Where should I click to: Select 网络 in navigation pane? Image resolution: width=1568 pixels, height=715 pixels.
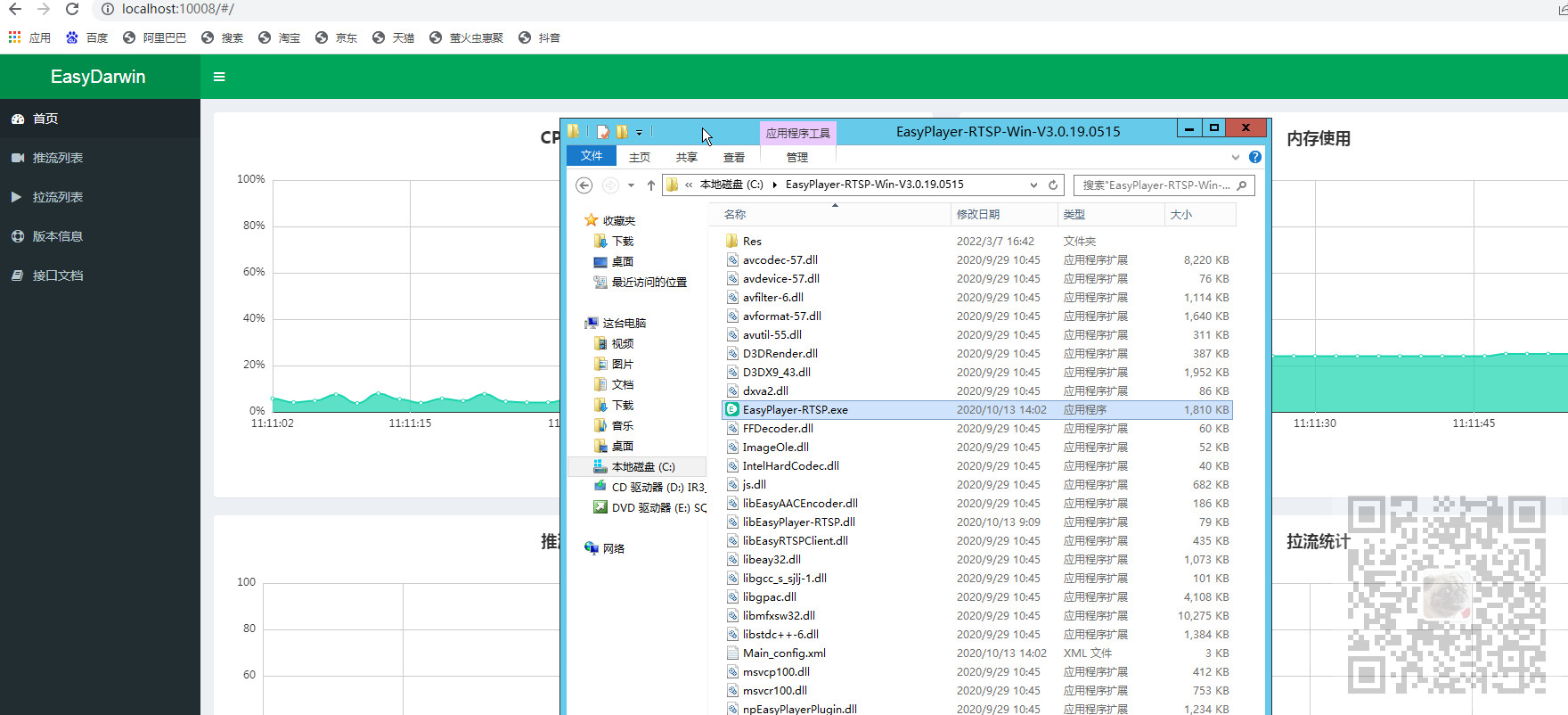click(605, 548)
